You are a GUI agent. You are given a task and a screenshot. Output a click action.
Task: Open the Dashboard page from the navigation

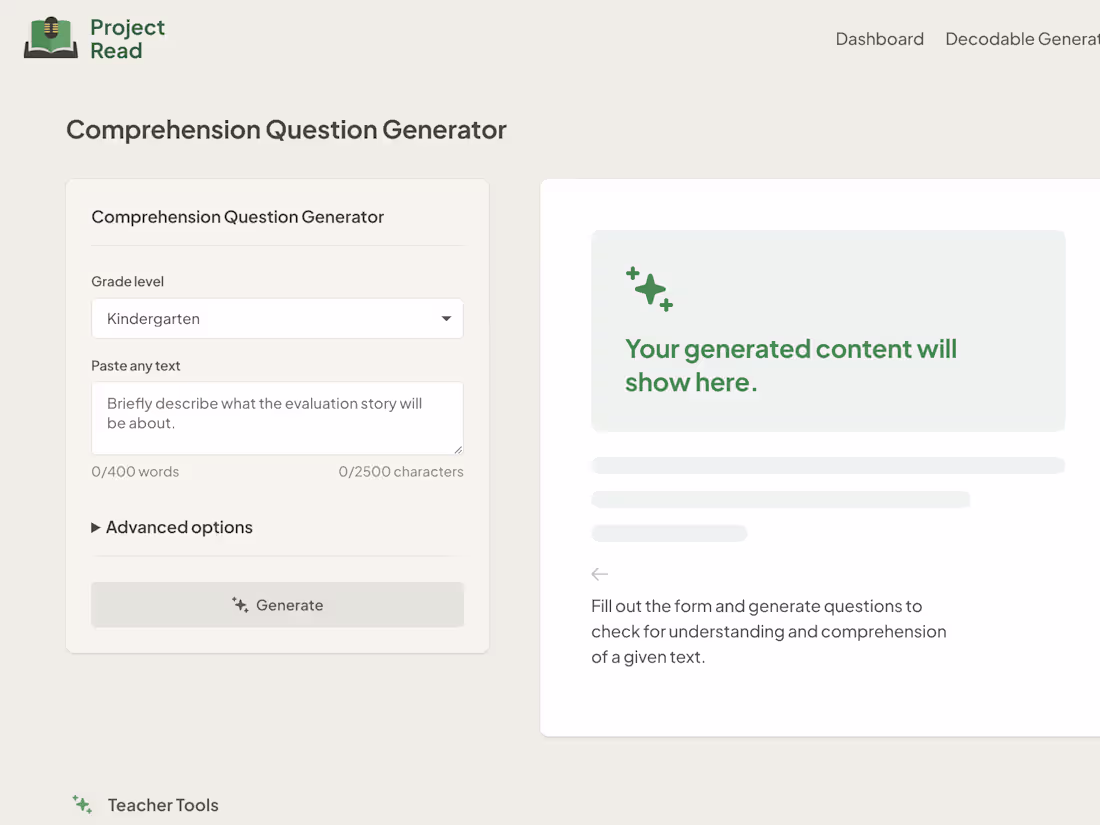[879, 39]
